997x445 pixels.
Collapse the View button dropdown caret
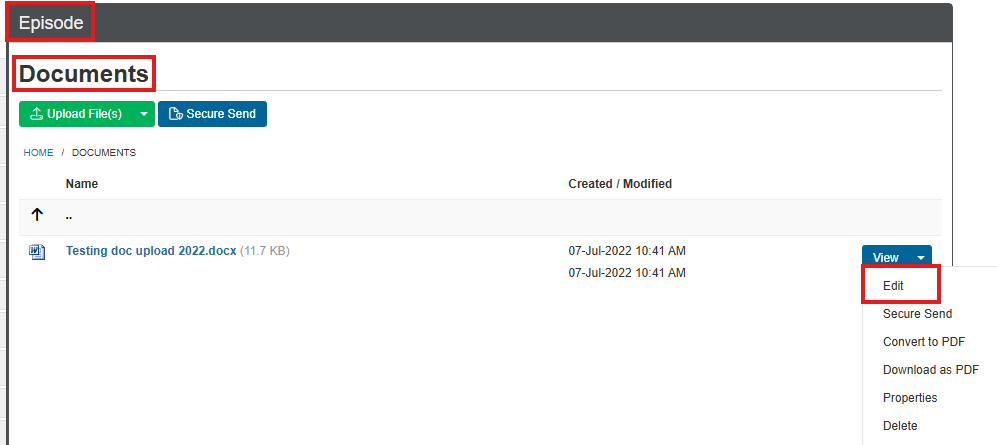tap(921, 257)
